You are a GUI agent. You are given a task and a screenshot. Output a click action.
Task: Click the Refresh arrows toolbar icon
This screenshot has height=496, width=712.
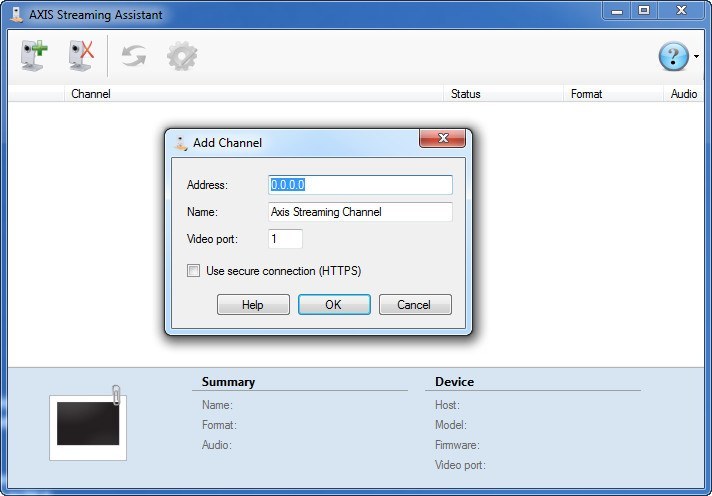[x=134, y=56]
